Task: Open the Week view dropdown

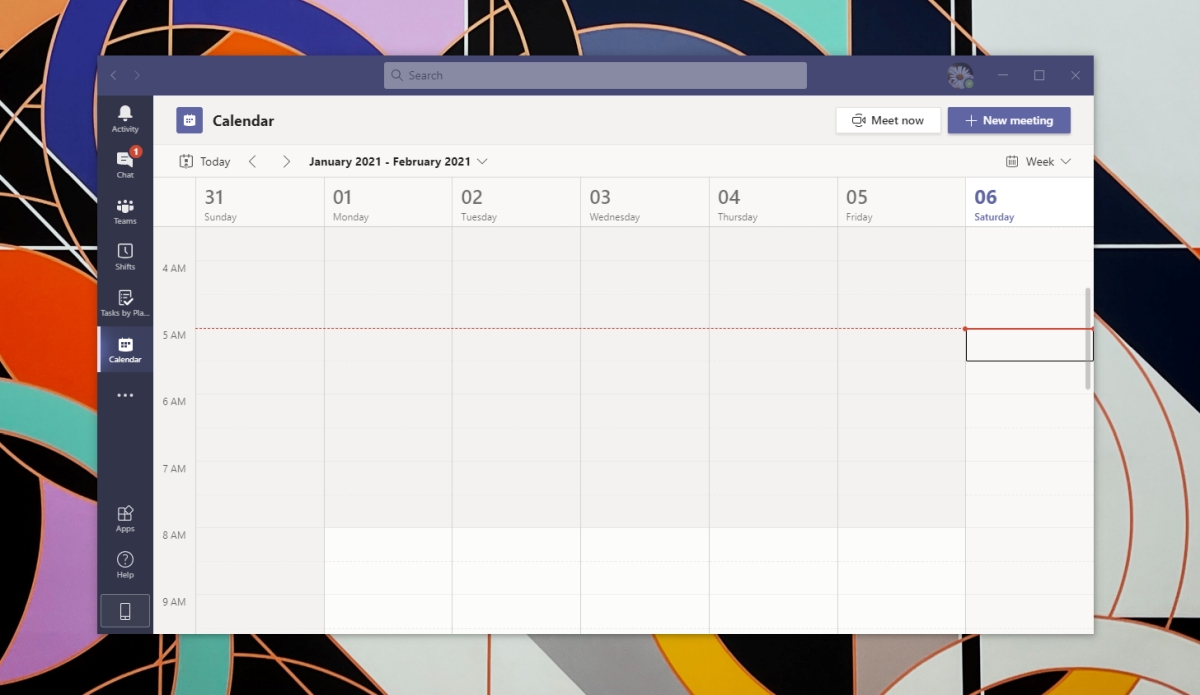Action: click(1038, 161)
